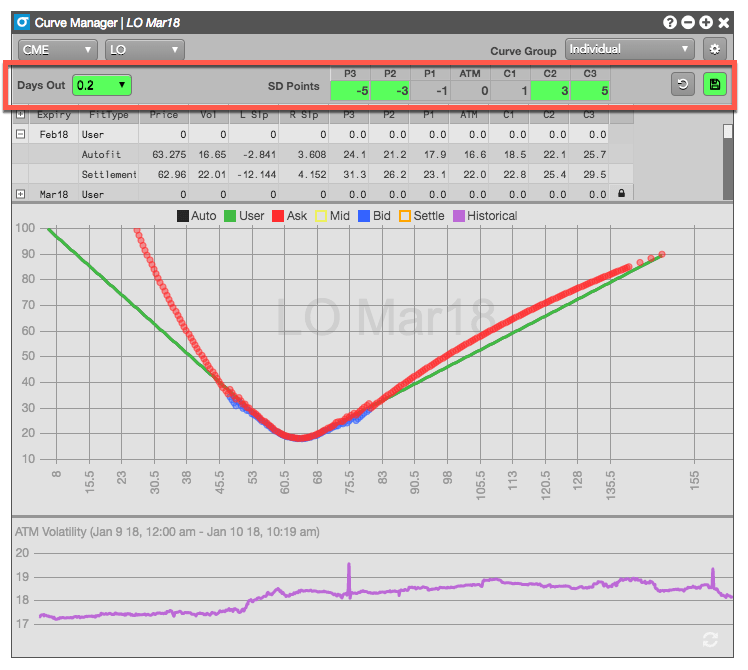The image size is (748, 670).
Task: Toggle the Bid series in legend
Action: pos(374,216)
